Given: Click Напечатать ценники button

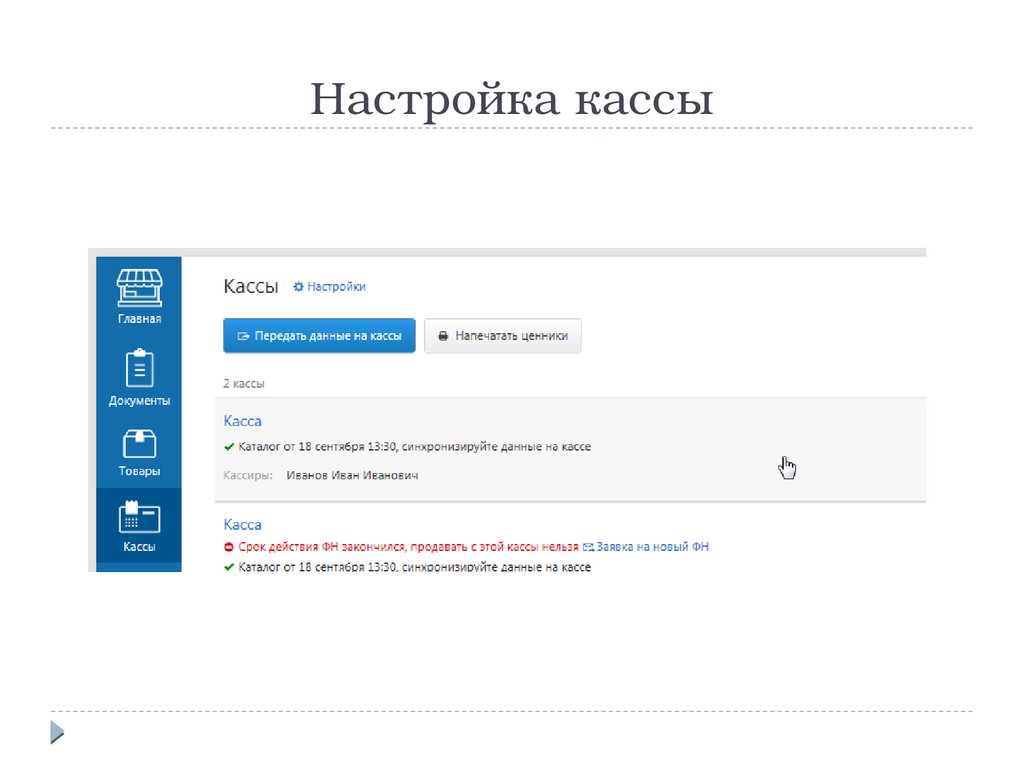Looking at the screenshot, I should 503,336.
